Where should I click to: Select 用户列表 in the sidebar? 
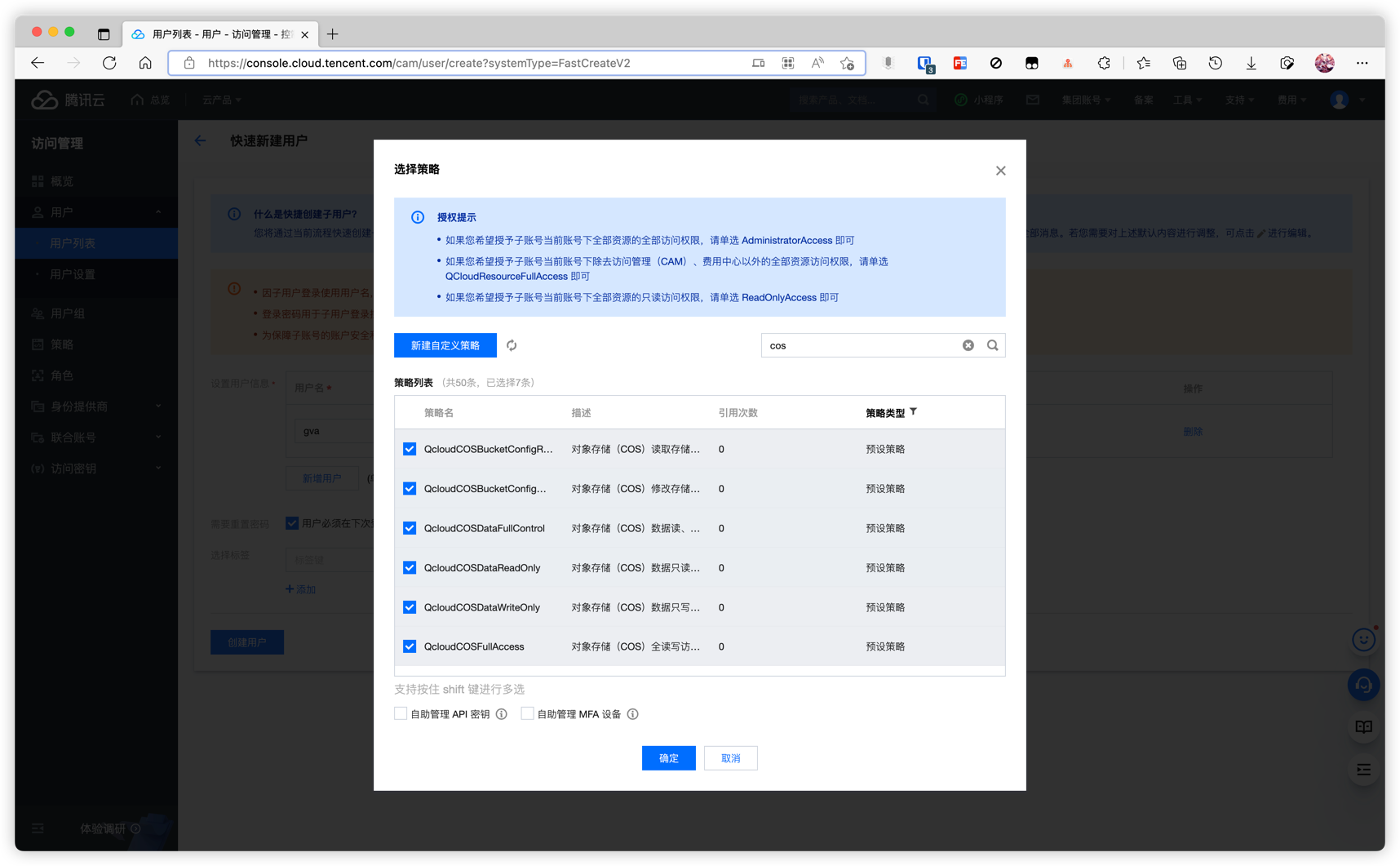click(73, 243)
